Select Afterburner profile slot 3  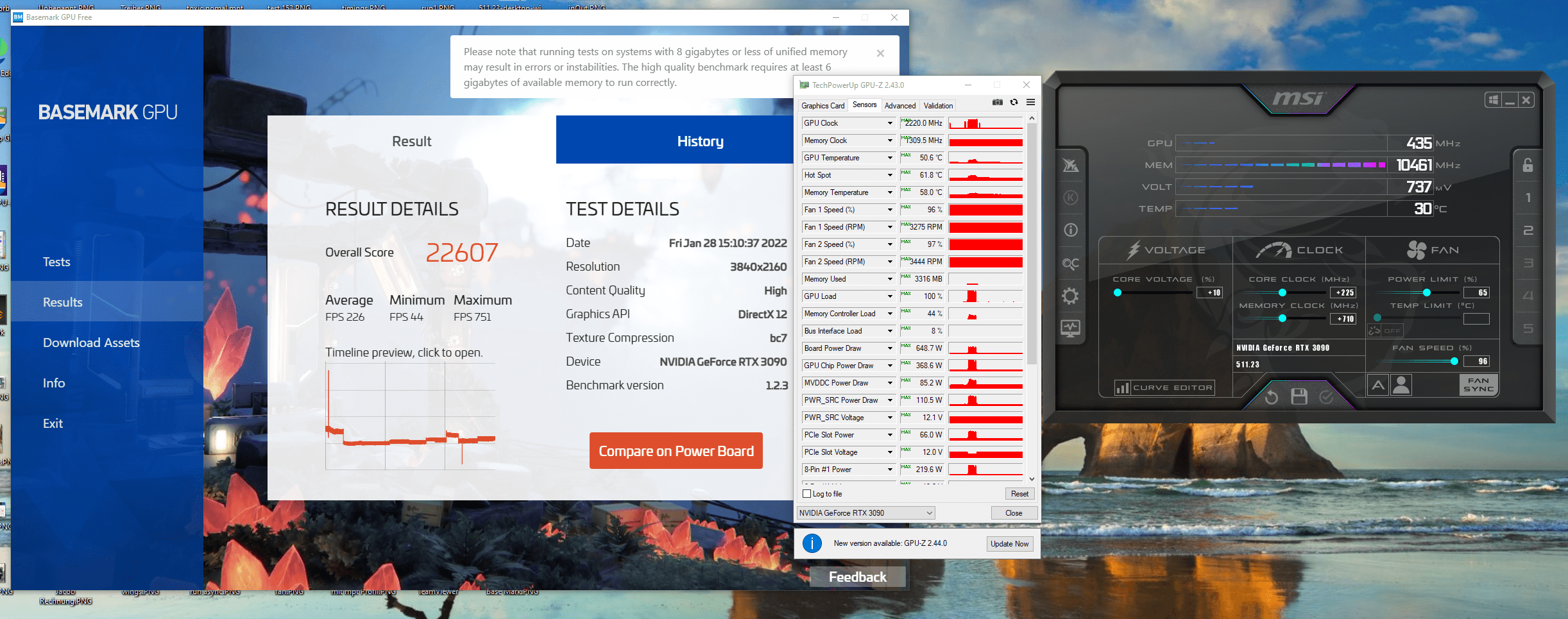tap(1528, 263)
